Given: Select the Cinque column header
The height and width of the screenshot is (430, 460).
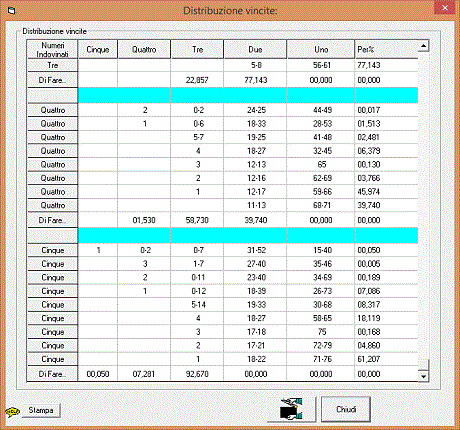Looking at the screenshot, I should click(x=98, y=49).
